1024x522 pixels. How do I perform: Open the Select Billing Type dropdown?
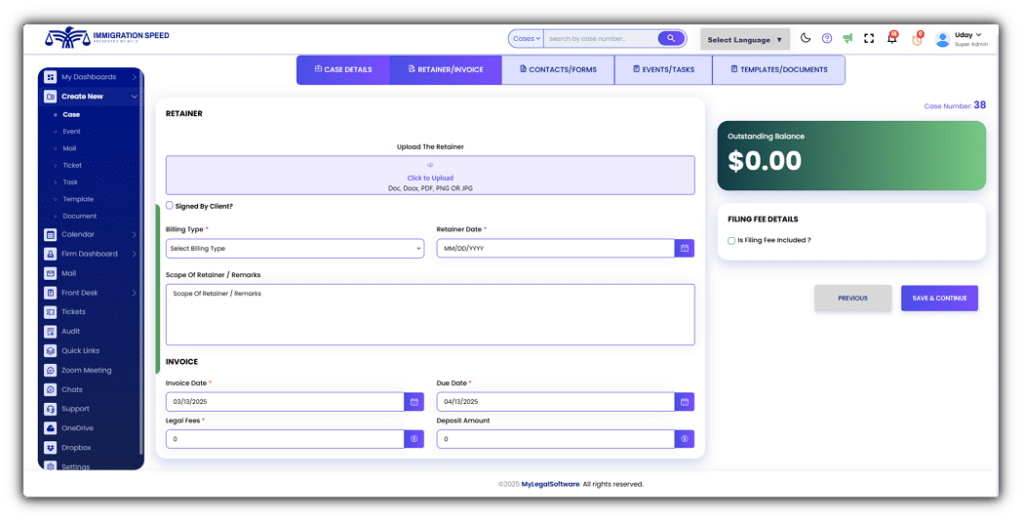click(x=295, y=248)
